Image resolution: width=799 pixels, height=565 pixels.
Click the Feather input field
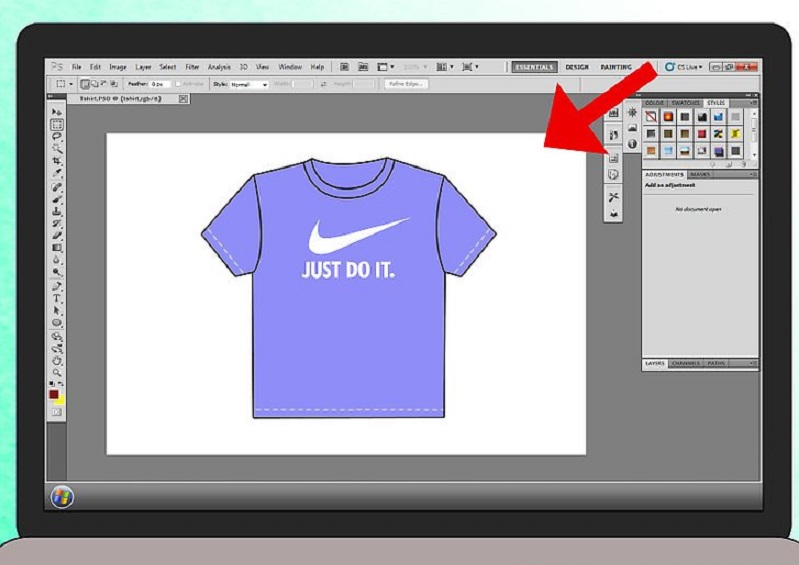161,85
